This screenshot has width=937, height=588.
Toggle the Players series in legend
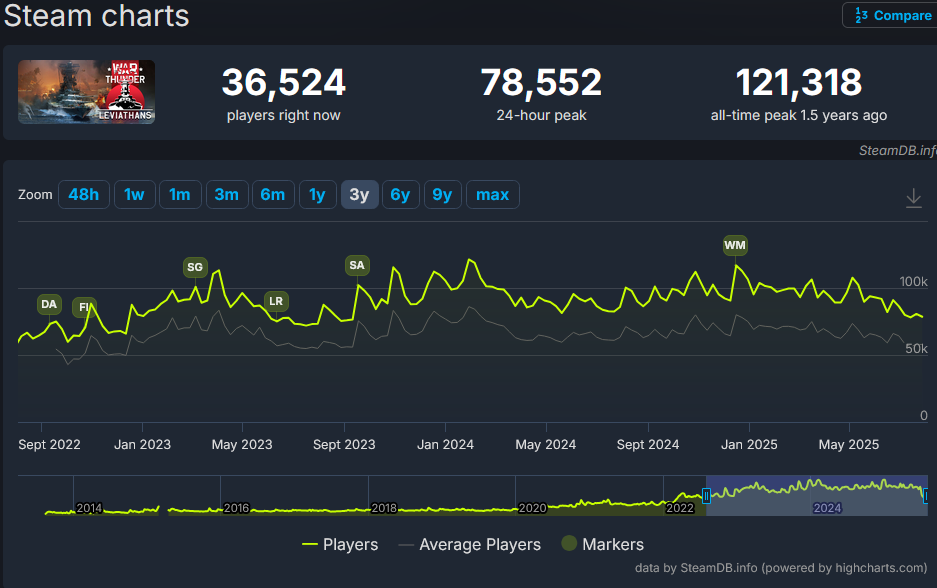340,544
